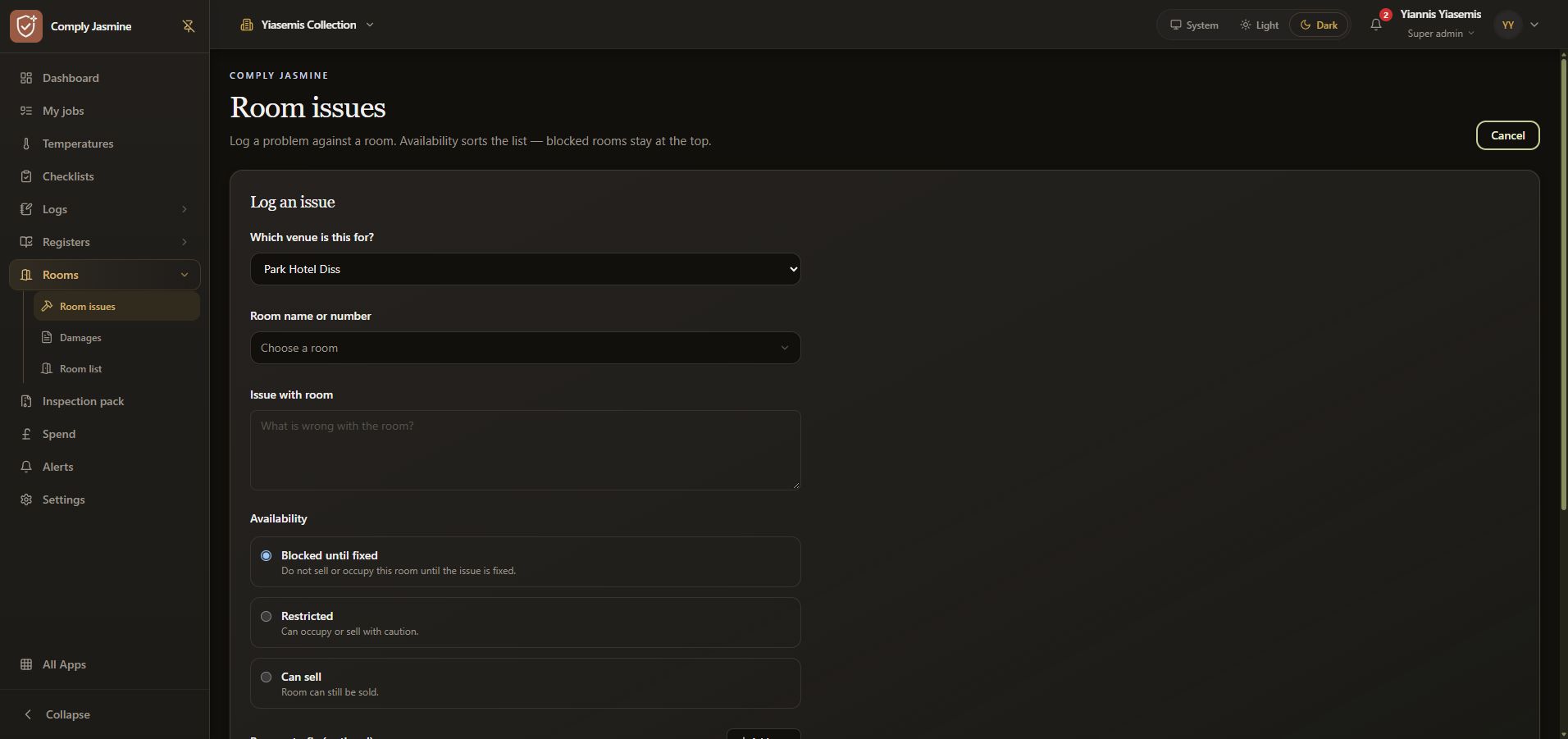Open notifications bell with the red badge
This screenshot has height=739, width=1568.
(x=1376, y=25)
